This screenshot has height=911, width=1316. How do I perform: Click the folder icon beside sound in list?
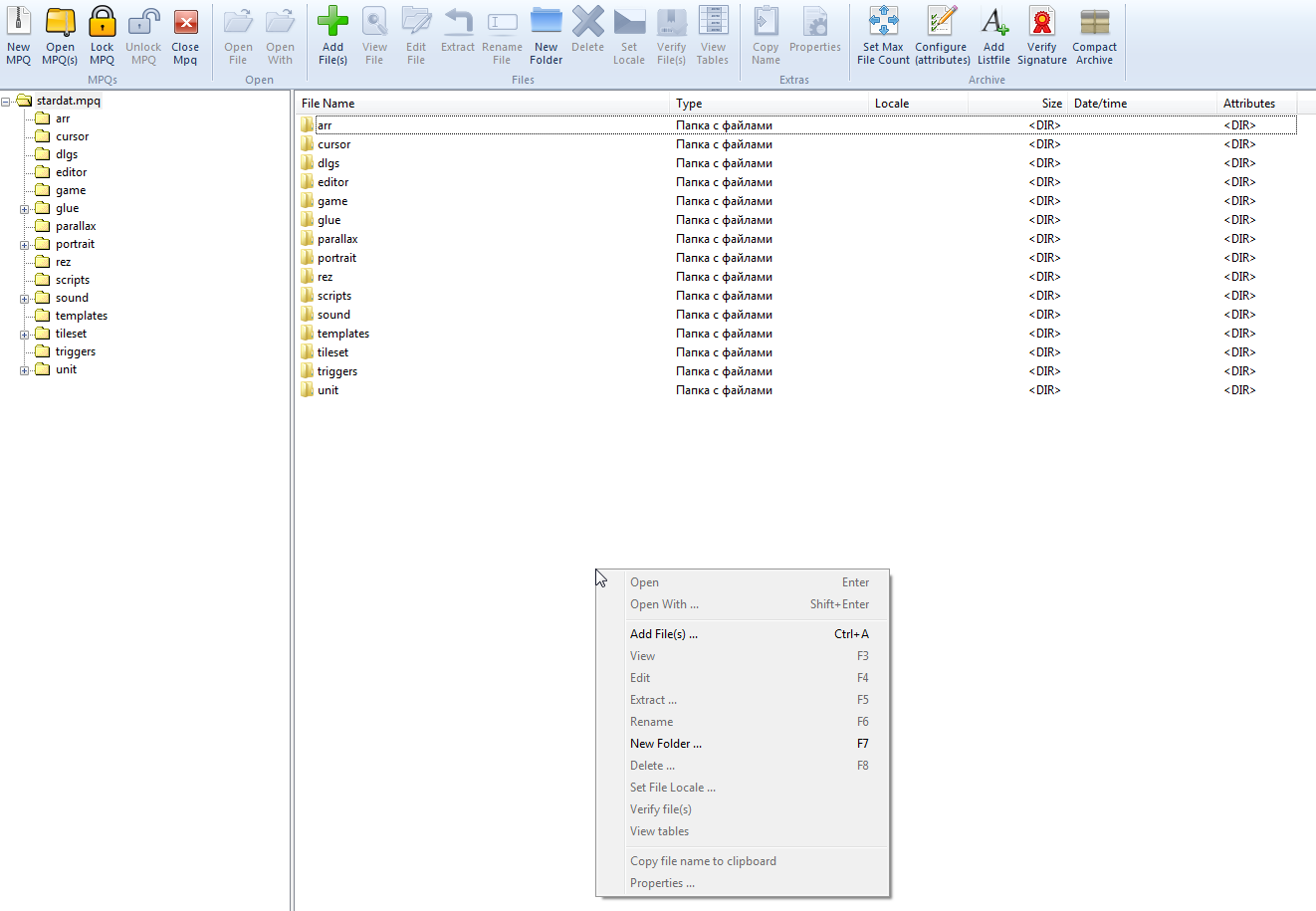pos(307,315)
